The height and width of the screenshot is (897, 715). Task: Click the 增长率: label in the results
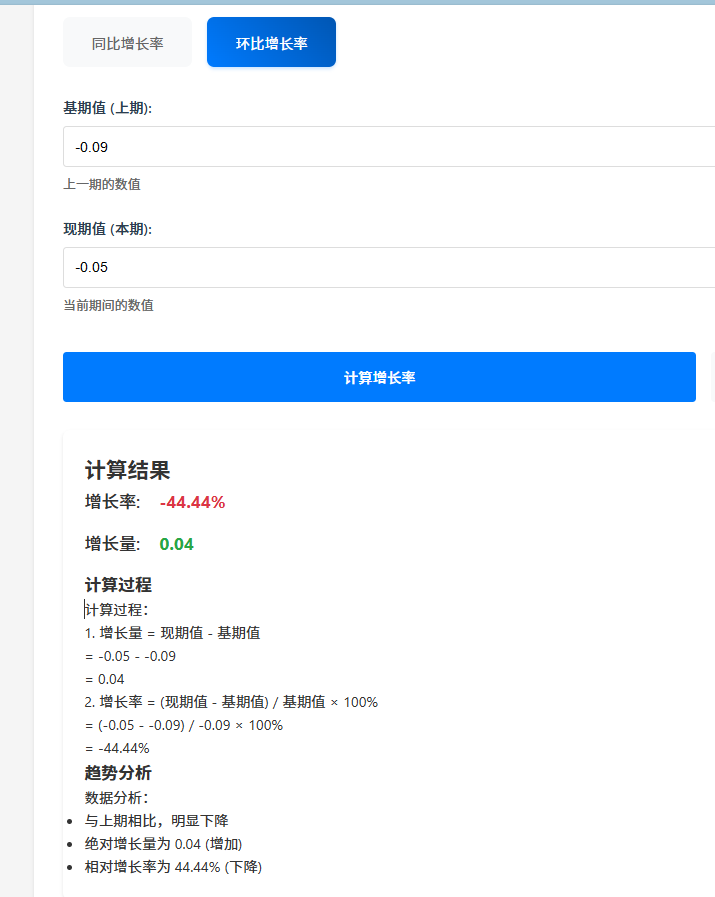[x=113, y=502]
